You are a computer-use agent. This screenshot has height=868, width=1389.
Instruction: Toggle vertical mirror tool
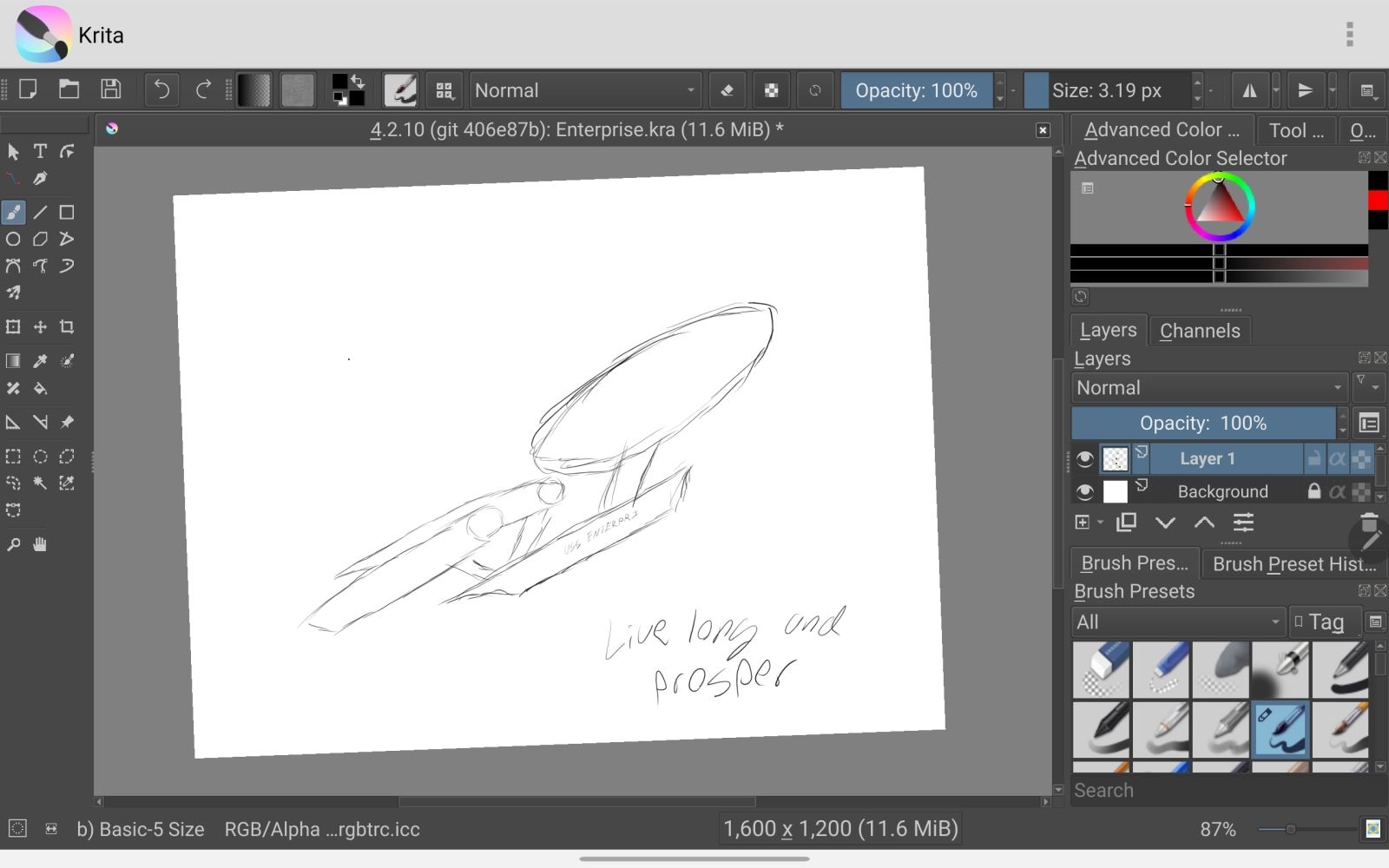click(1305, 90)
